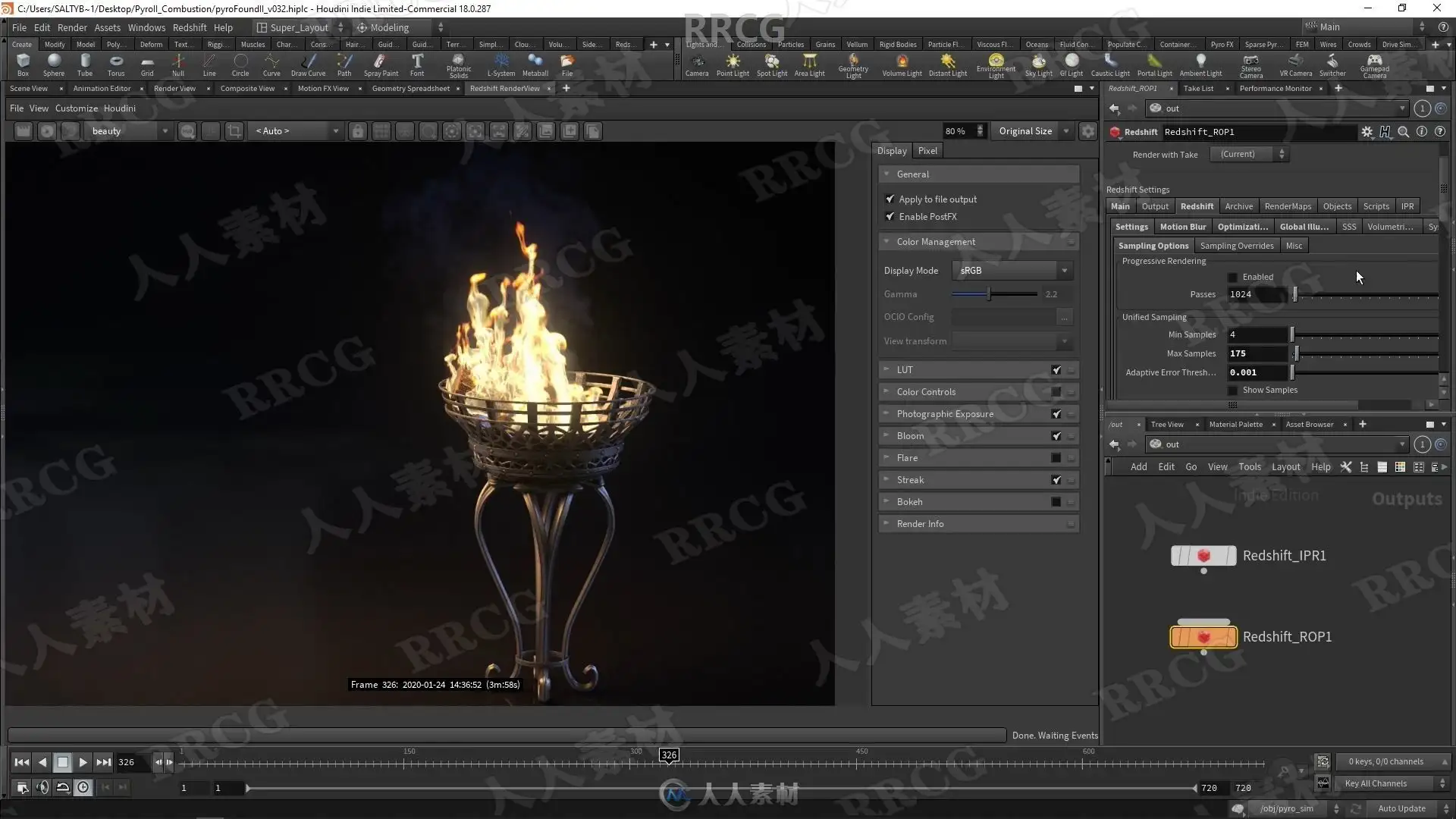The width and height of the screenshot is (1456, 819).
Task: Adjust the Max Samples slider
Action: click(x=1297, y=353)
